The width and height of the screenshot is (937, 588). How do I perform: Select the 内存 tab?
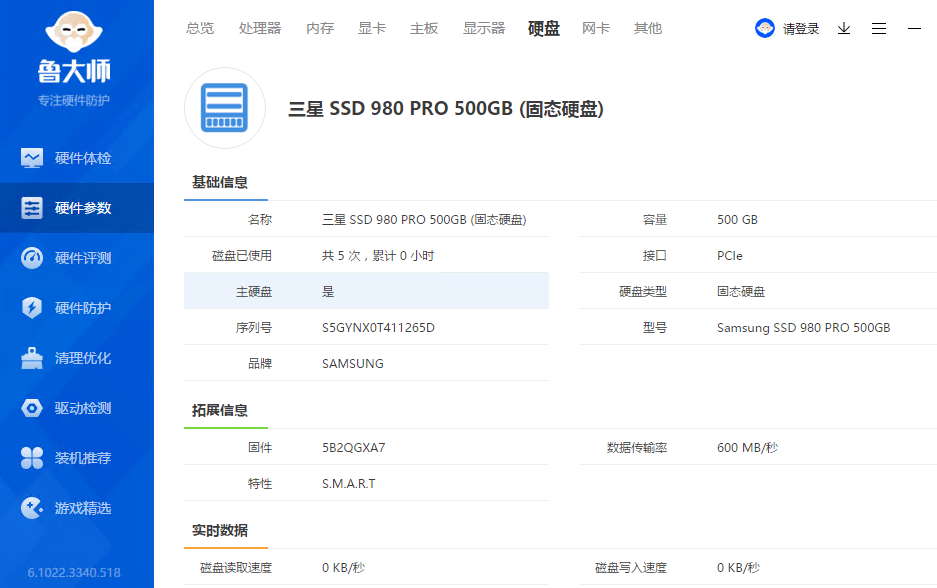point(320,28)
